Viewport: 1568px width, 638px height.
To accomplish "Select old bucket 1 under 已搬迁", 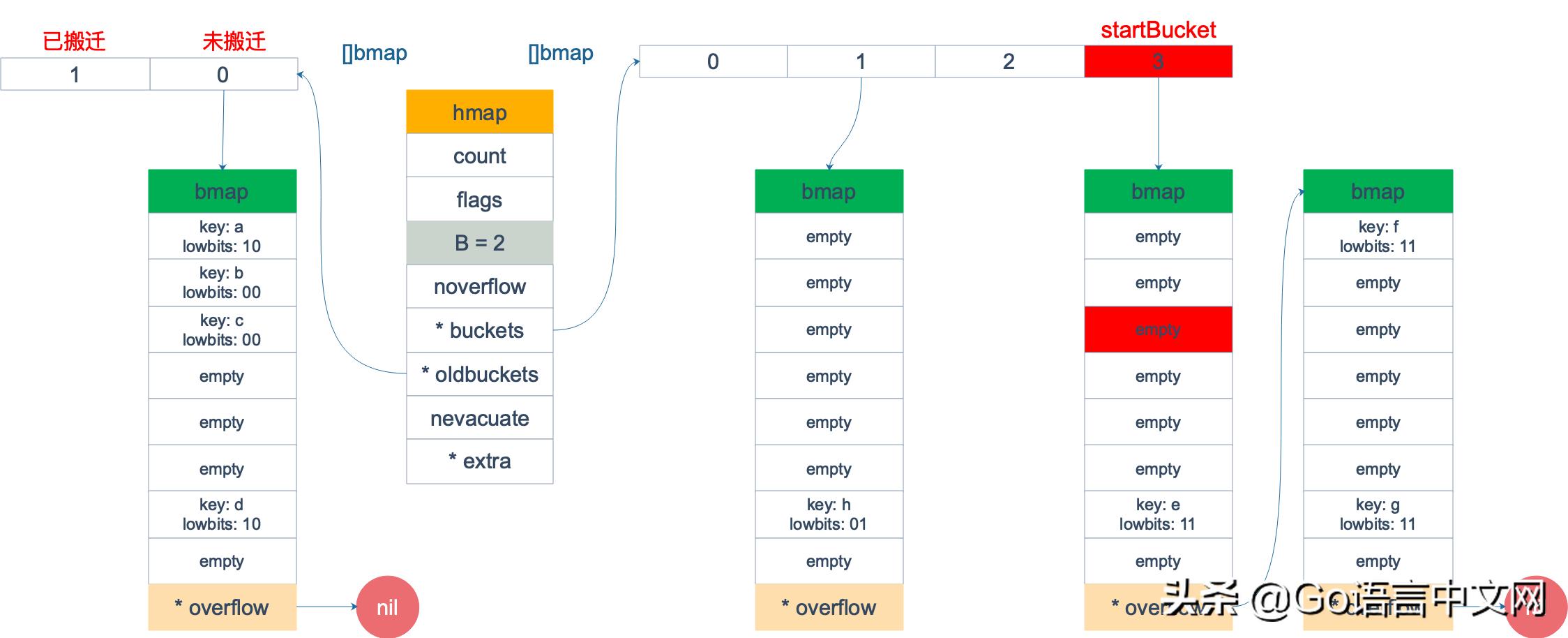I will click(x=75, y=74).
